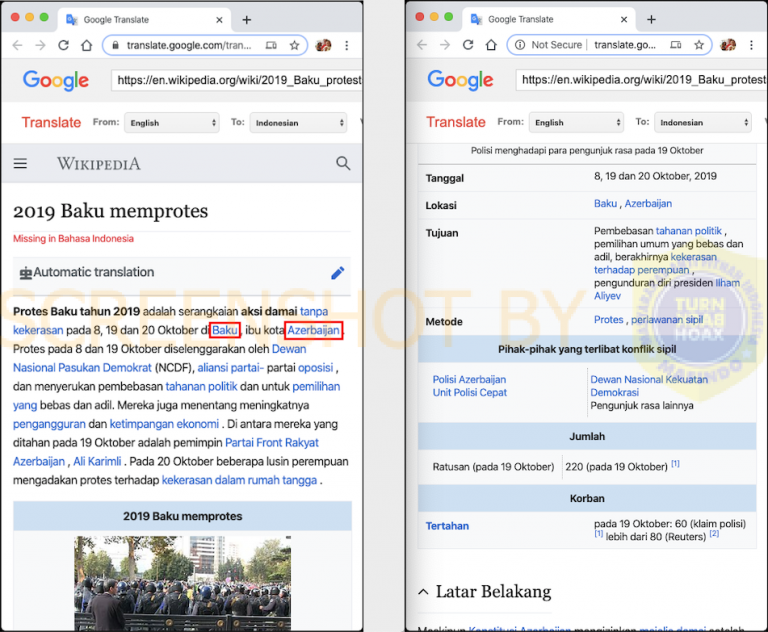
Task: Open kekerasan dalam rumah tangga link
Action: [239, 480]
